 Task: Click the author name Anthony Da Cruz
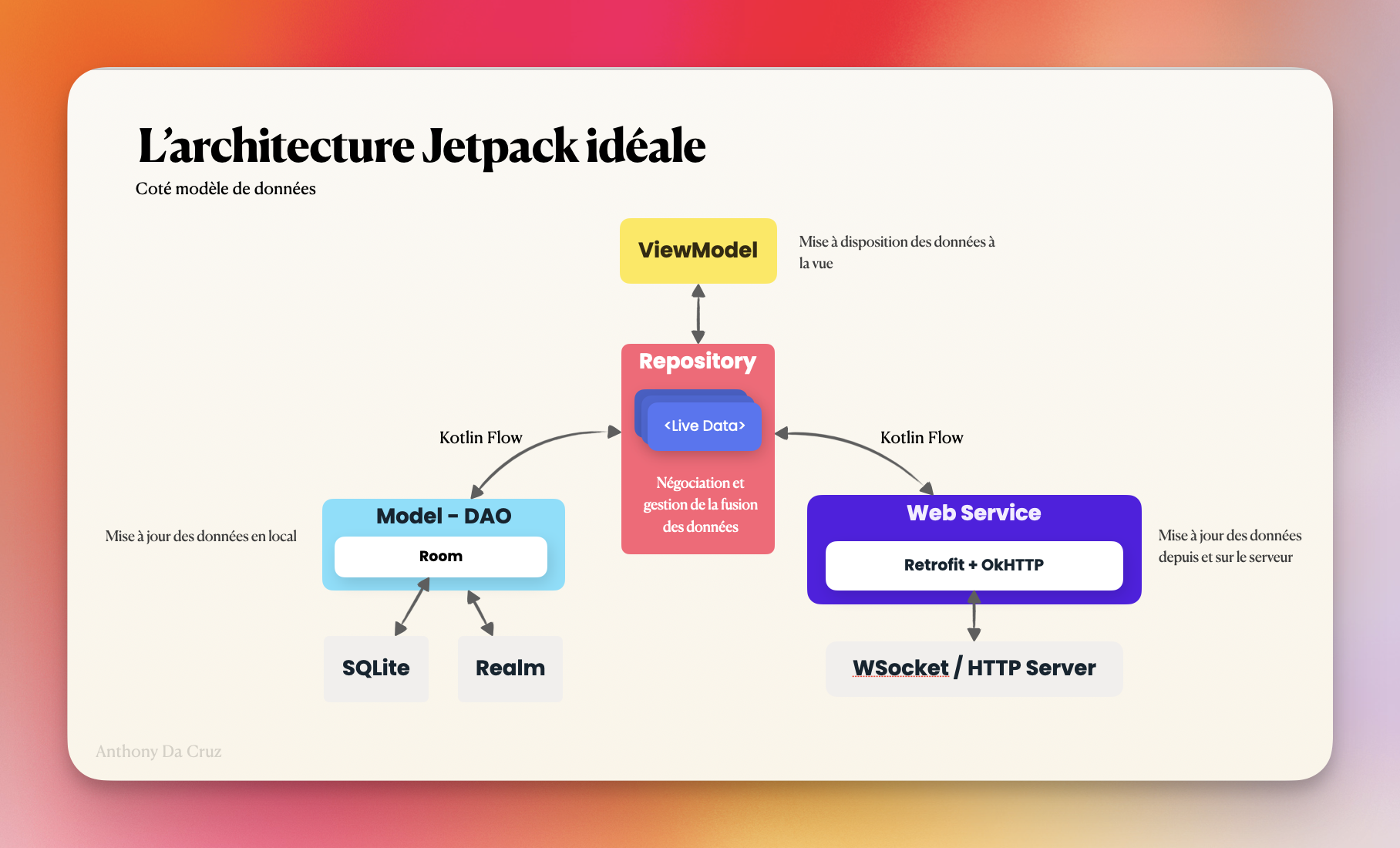click(158, 752)
